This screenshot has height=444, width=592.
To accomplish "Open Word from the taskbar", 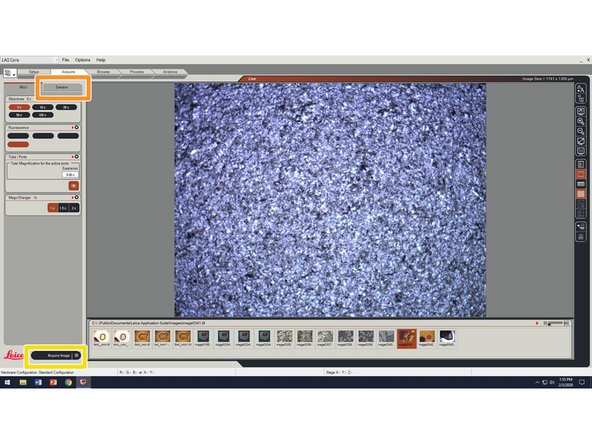I will coord(38,382).
